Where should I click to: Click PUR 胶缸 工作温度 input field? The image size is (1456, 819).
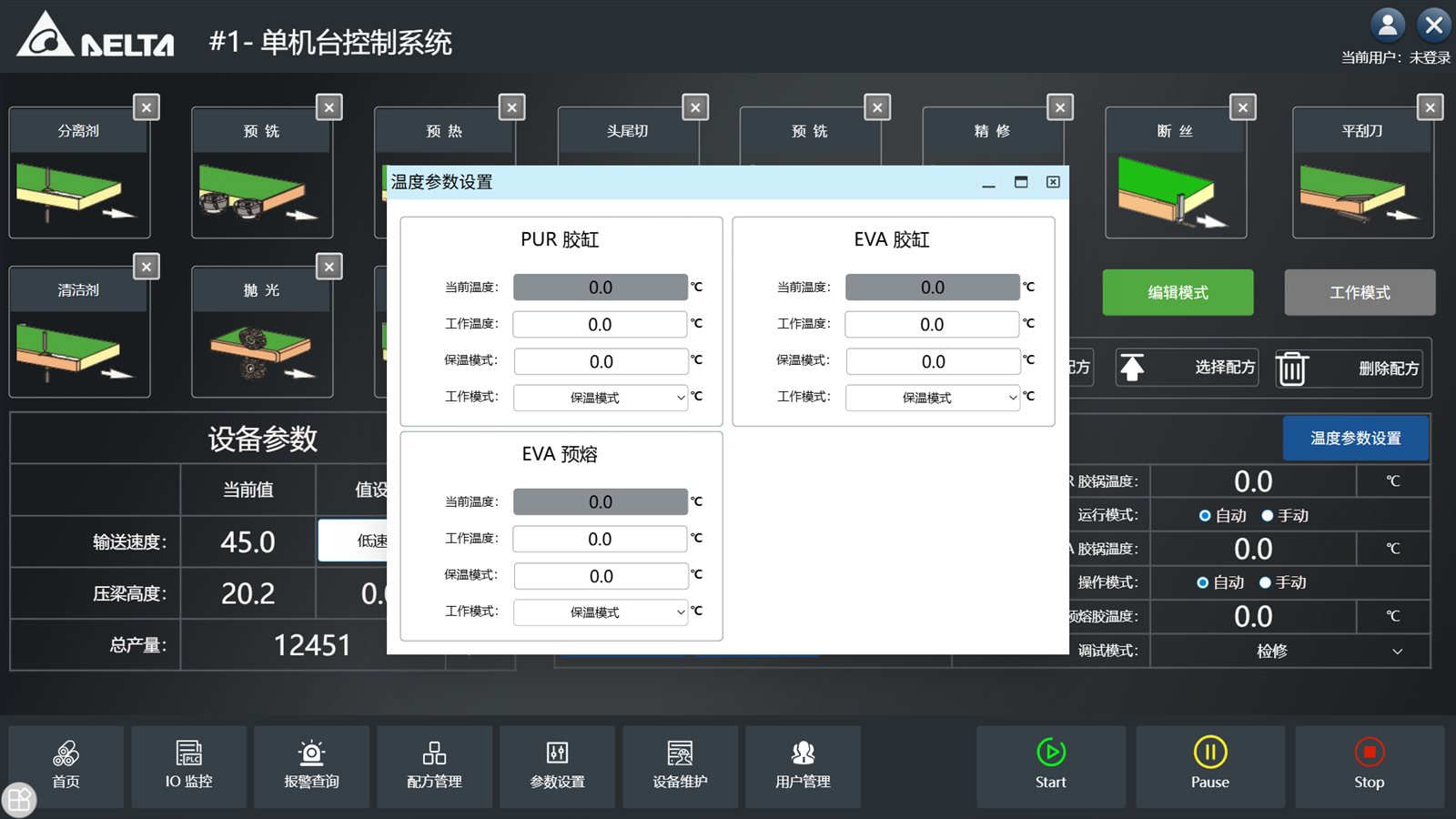click(x=601, y=325)
